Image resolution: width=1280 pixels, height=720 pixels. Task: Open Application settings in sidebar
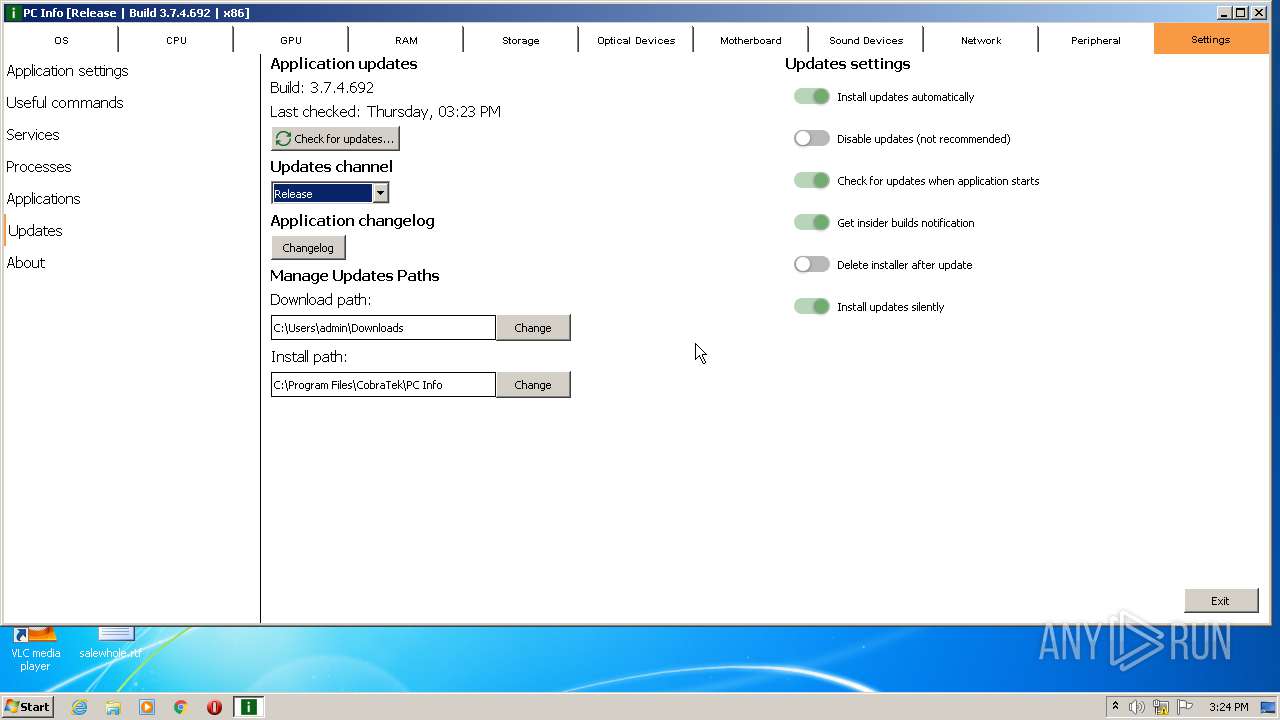(x=67, y=71)
